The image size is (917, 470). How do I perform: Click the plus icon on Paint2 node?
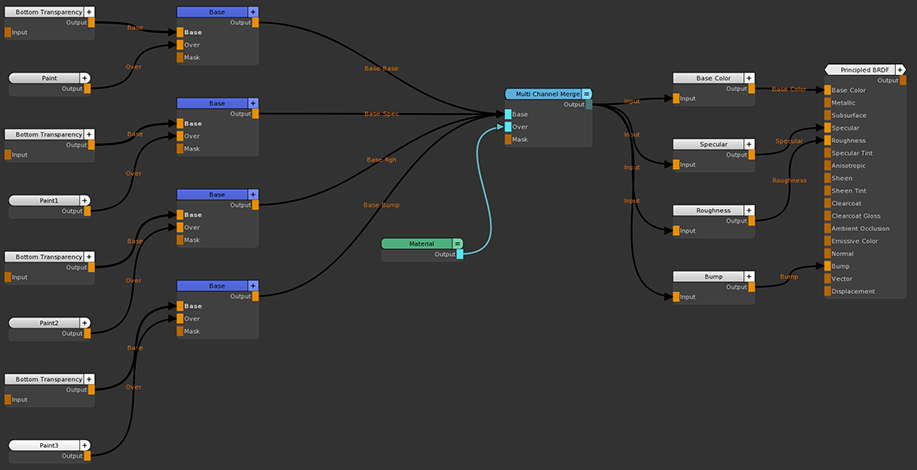(x=85, y=323)
